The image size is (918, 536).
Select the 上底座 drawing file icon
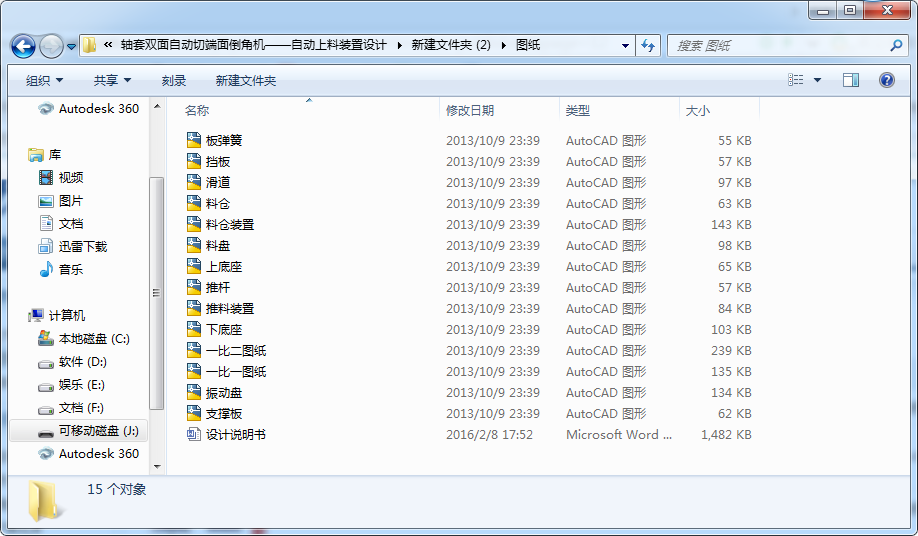[194, 266]
